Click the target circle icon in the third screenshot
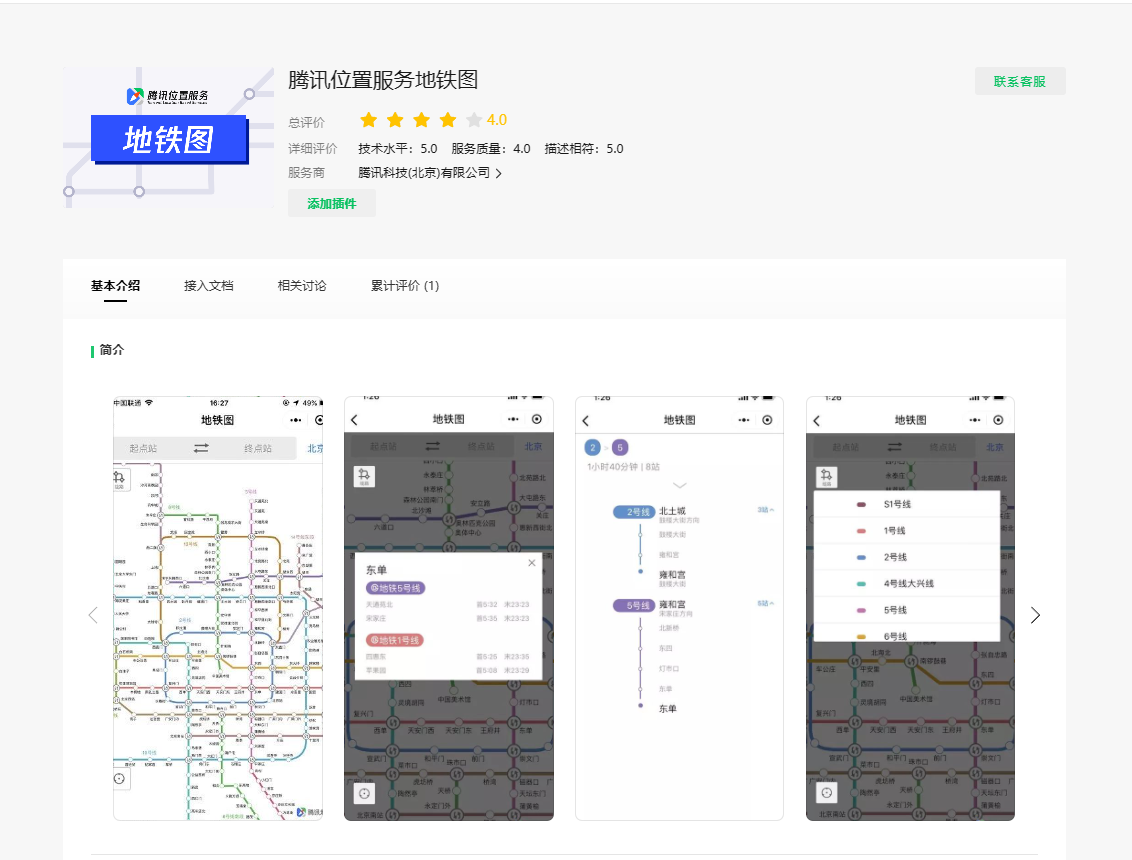This screenshot has width=1132, height=860. [x=767, y=420]
